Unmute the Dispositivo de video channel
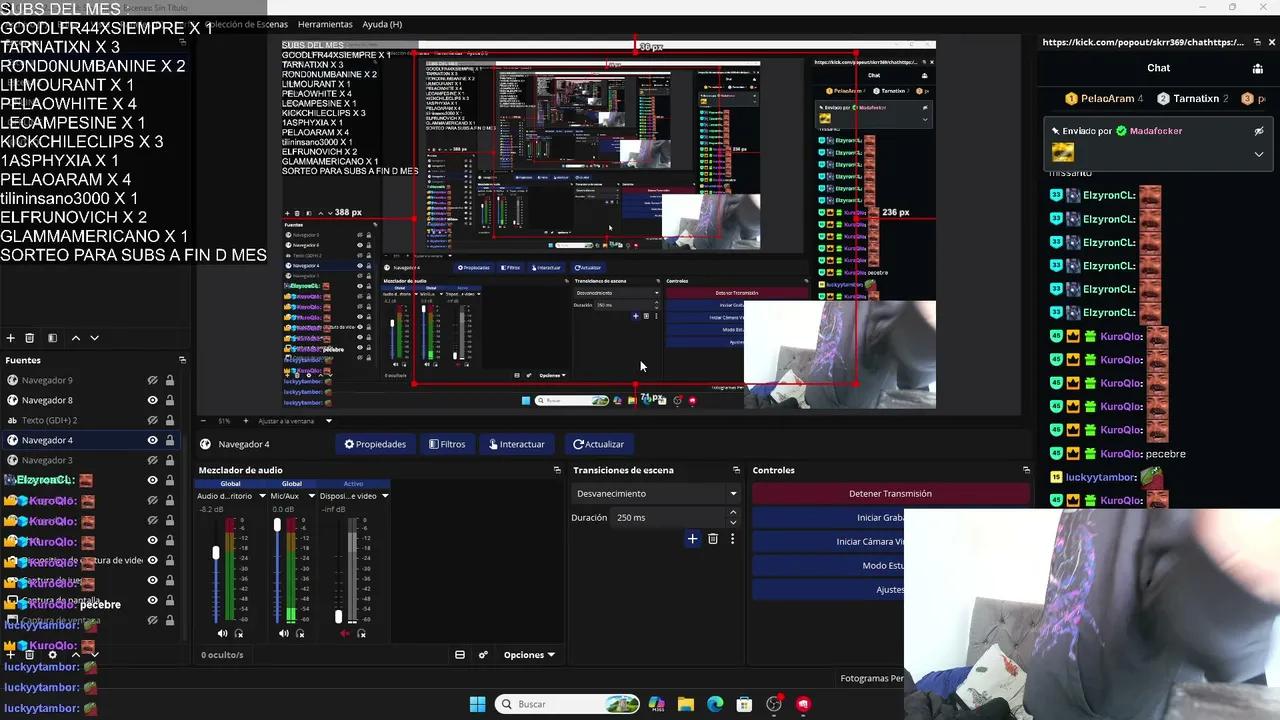Image resolution: width=1280 pixels, height=720 pixels. [x=345, y=633]
